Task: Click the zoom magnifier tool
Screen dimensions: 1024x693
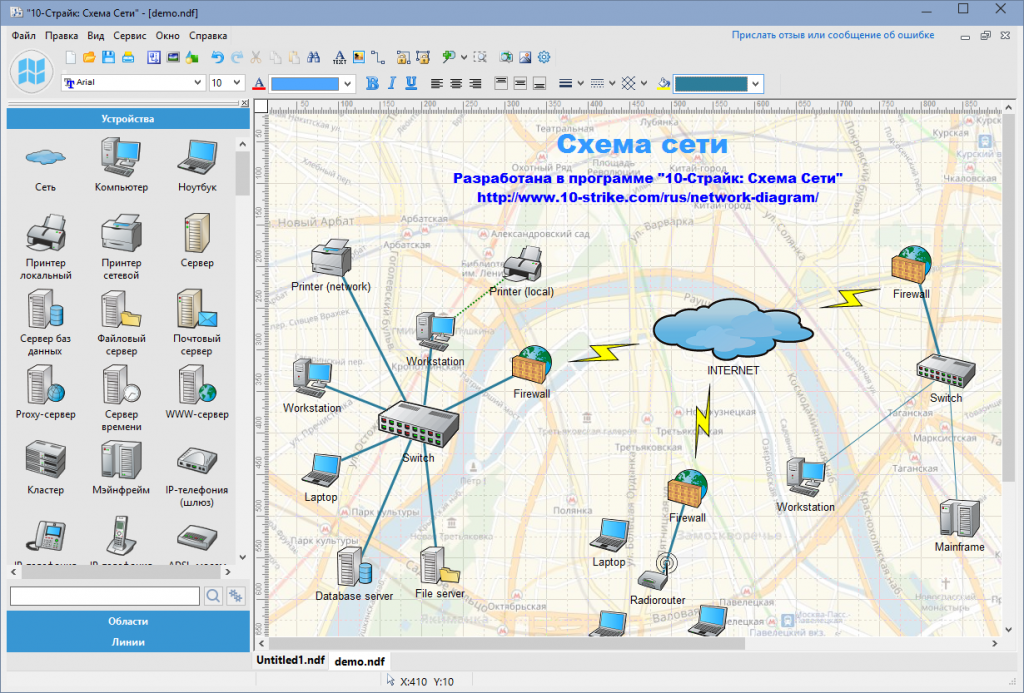Action: 448,57
